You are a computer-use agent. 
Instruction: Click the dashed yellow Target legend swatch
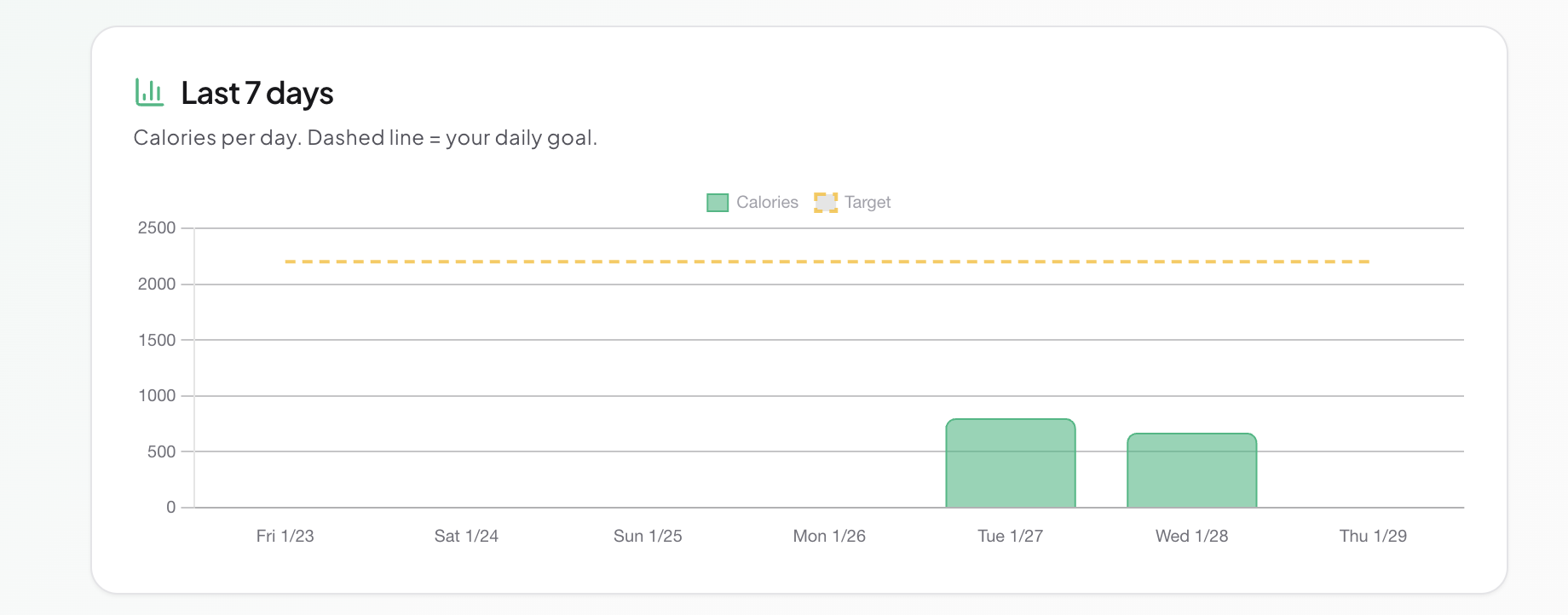[826, 203]
